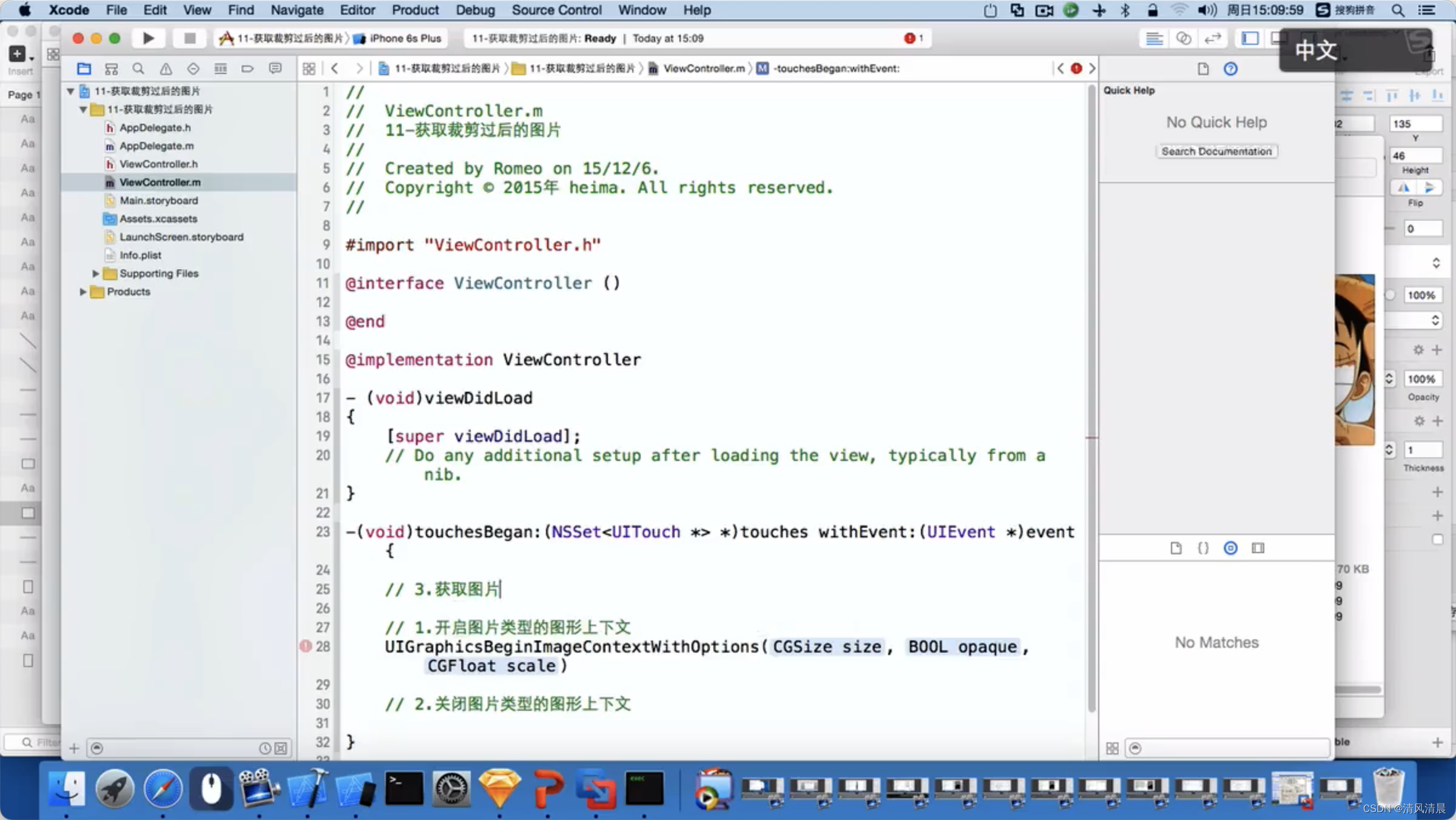The height and width of the screenshot is (820, 1456).
Task: Go forward in editor history
Action: coord(359,69)
